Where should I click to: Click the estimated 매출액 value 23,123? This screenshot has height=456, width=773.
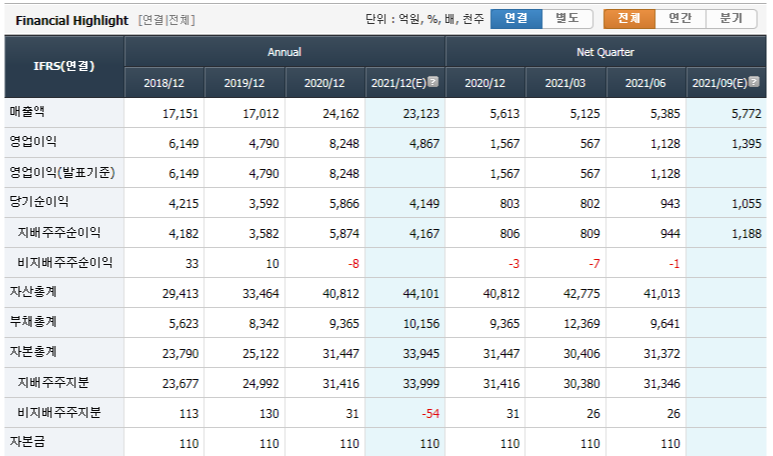(421, 114)
